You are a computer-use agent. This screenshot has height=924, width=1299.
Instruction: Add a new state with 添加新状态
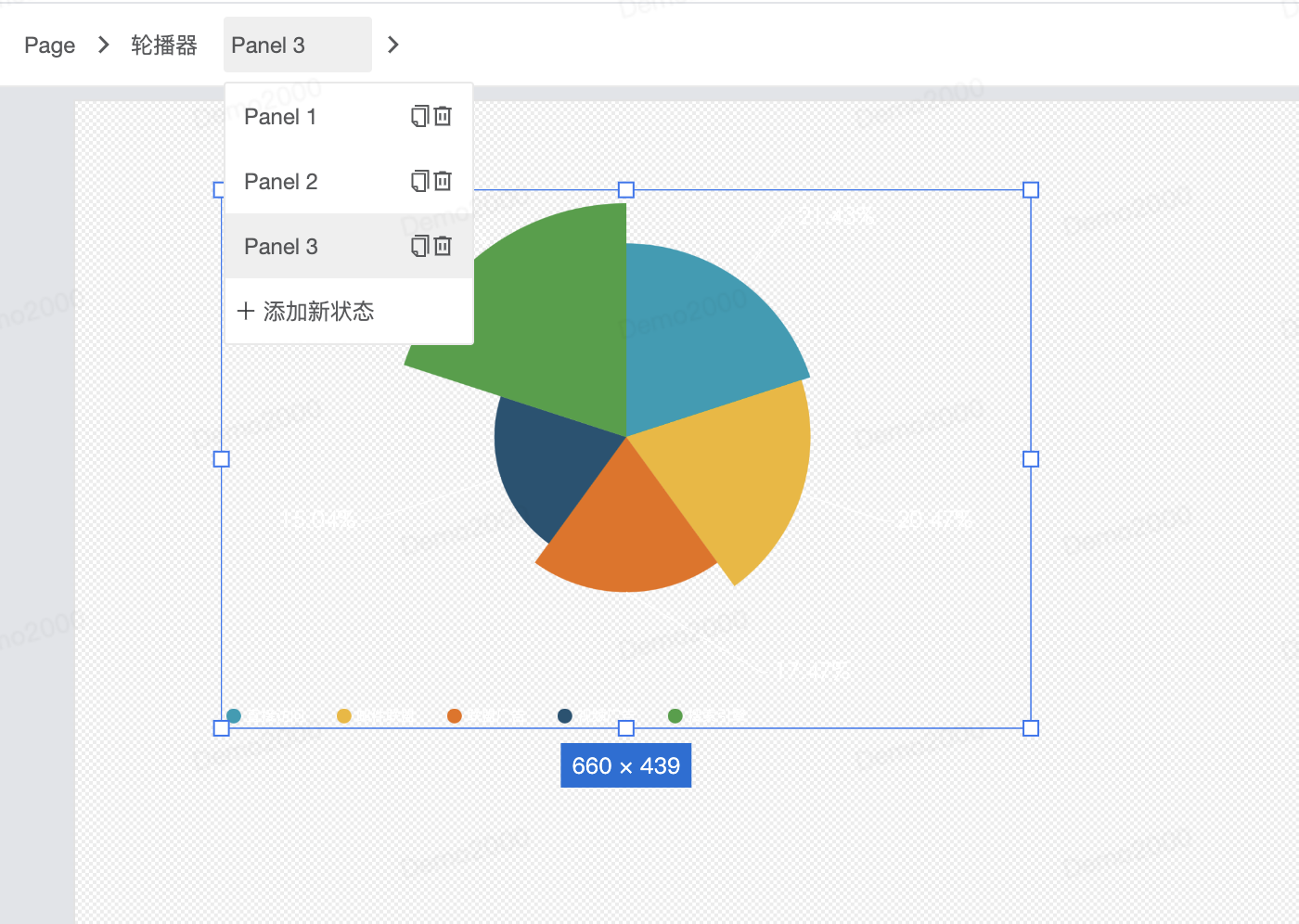[349, 312]
